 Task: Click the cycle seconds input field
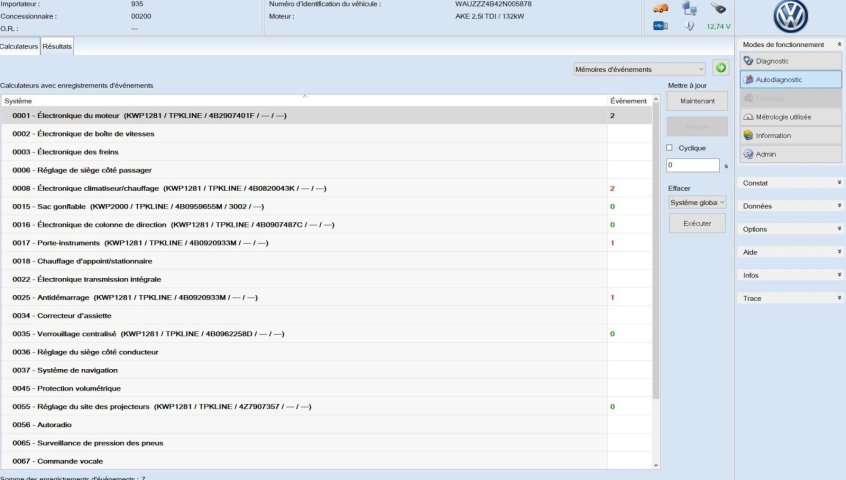click(693, 165)
